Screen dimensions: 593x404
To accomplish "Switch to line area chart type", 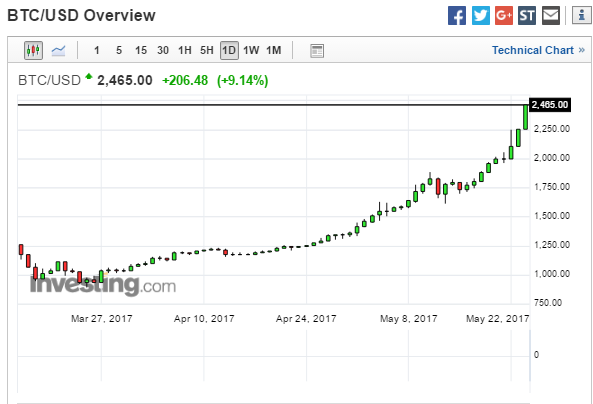I will (58, 50).
